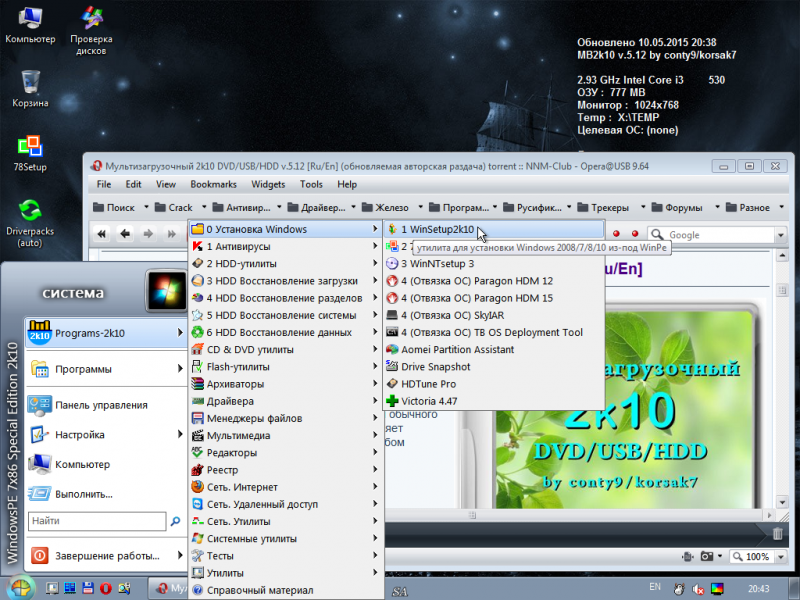The width and height of the screenshot is (800, 600).
Task: Launch Victoria 4.47 from the submenu
Action: coord(493,401)
